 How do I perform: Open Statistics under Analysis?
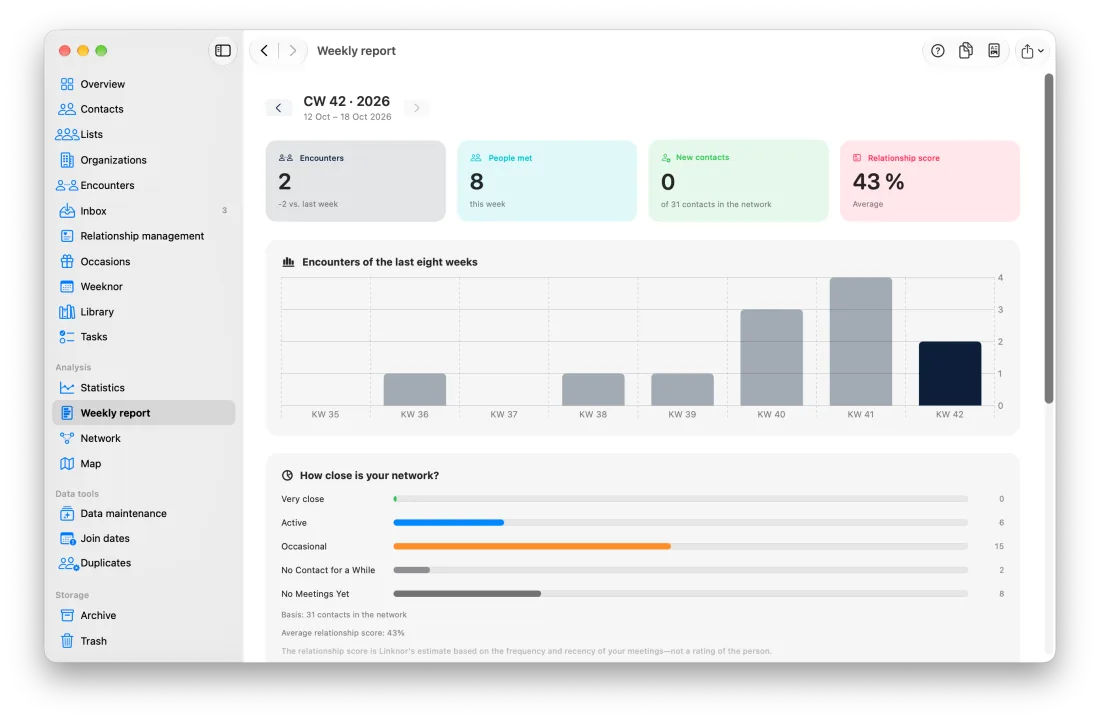click(x=144, y=388)
